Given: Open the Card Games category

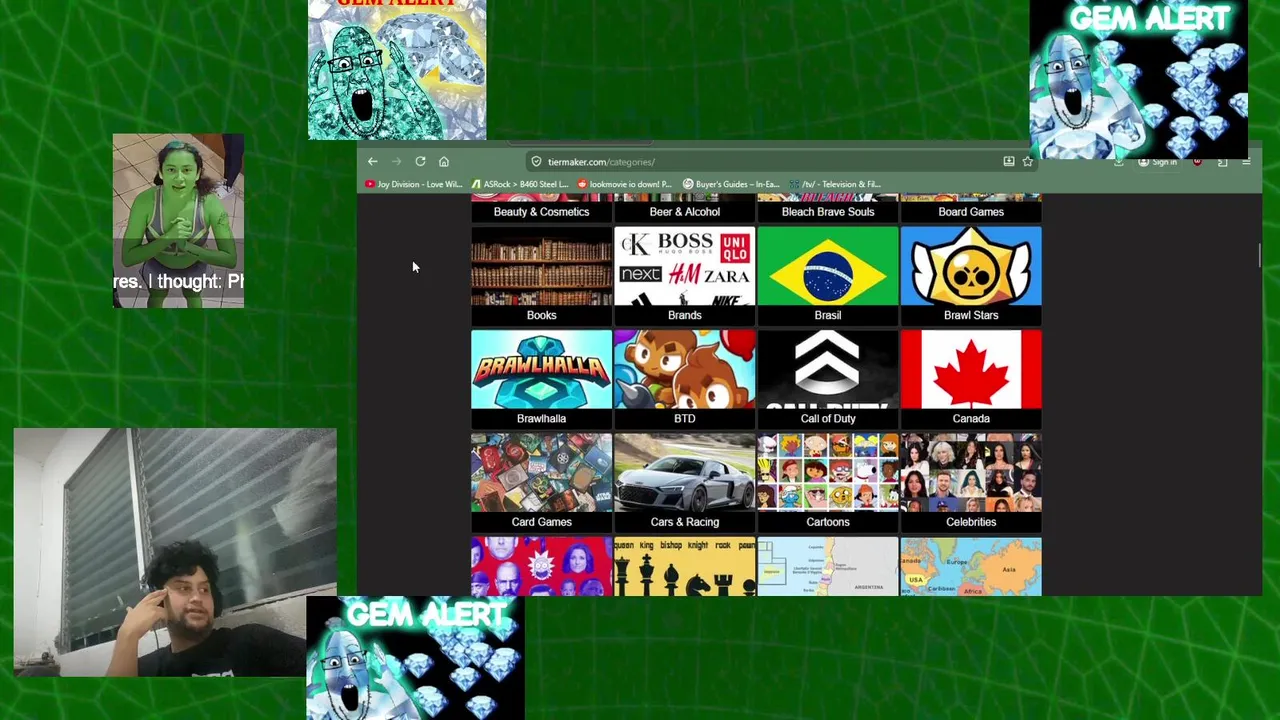Looking at the screenshot, I should point(541,482).
